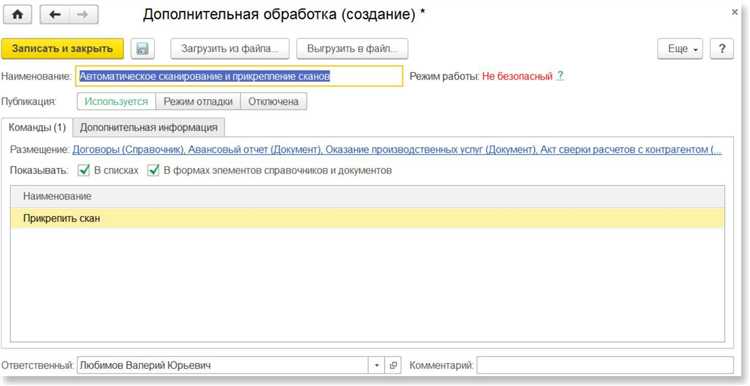Navigate forward with the right arrow
This screenshot has width=750, height=386.
tap(84, 15)
